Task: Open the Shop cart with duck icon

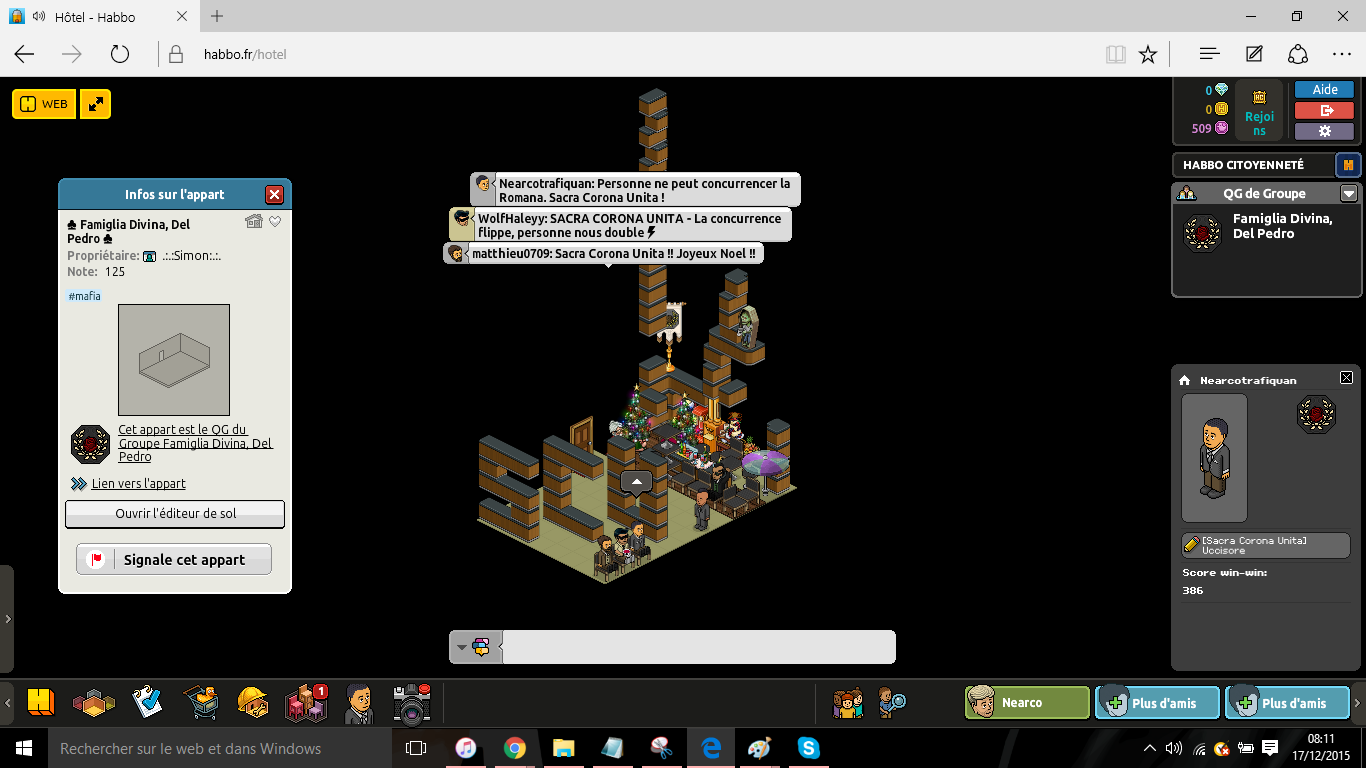Action: (x=202, y=703)
